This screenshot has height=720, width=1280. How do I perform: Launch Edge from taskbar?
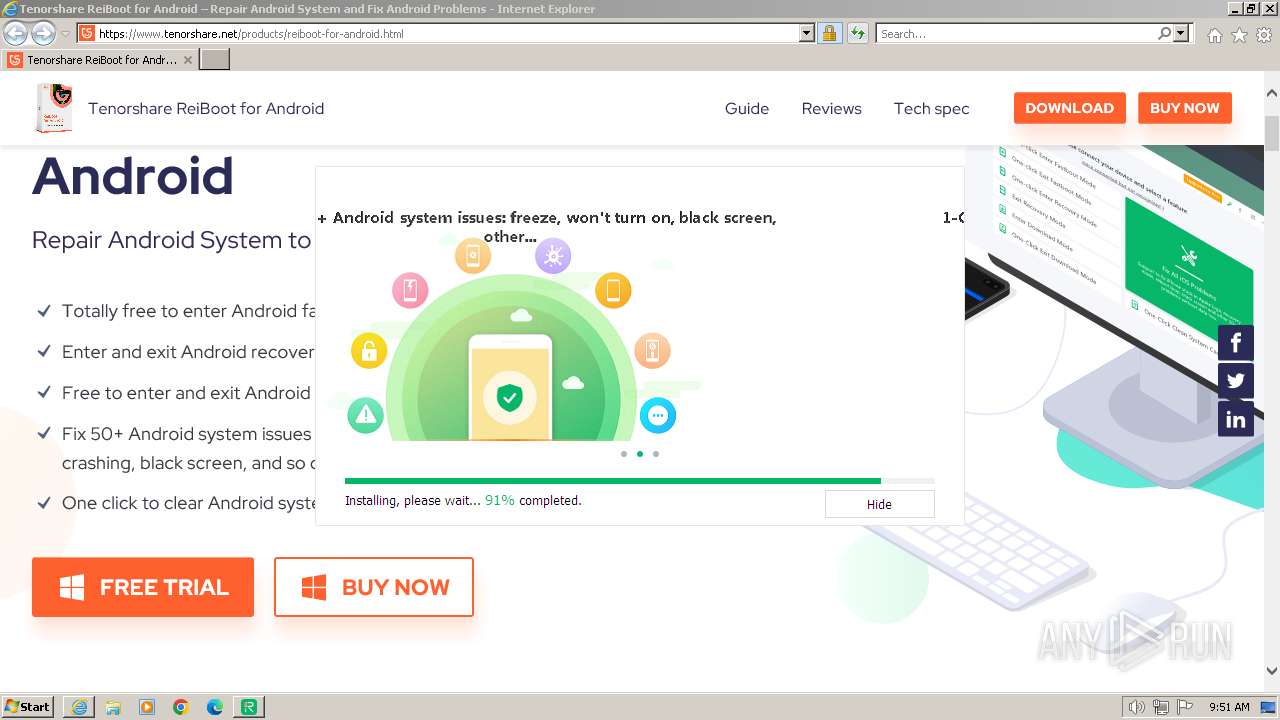pos(215,707)
